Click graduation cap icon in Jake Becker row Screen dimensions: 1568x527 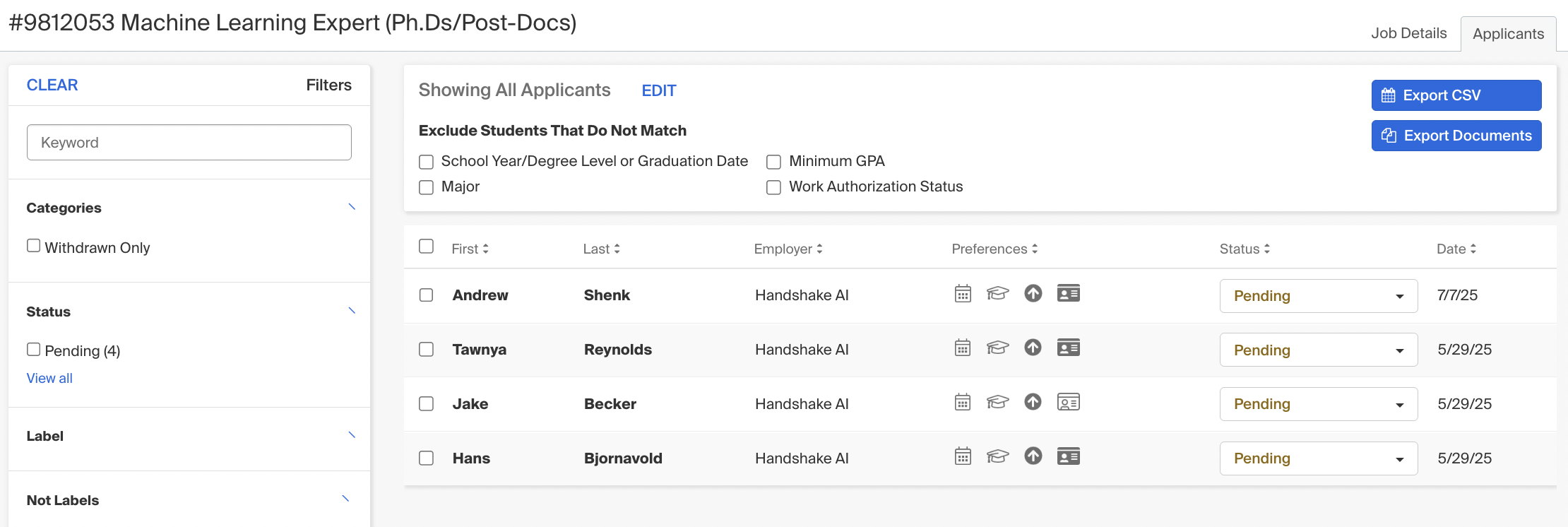(x=997, y=402)
